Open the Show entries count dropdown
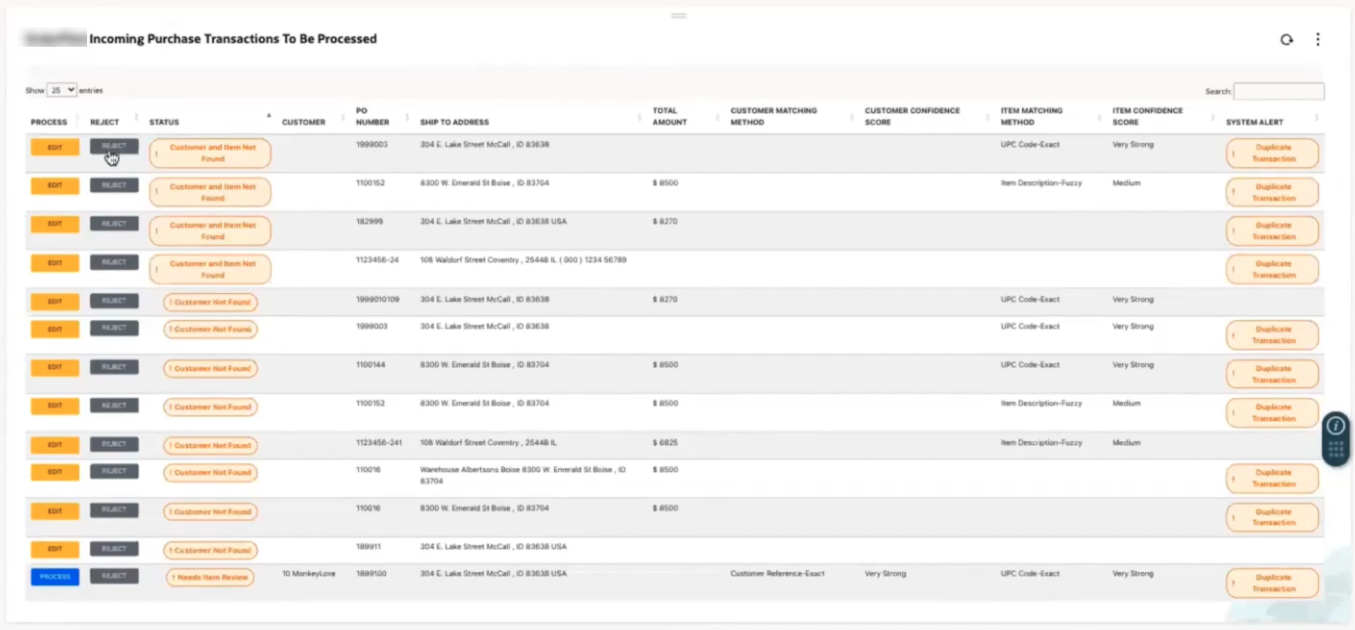Image resolution: width=1355 pixels, height=630 pixels. [x=62, y=90]
